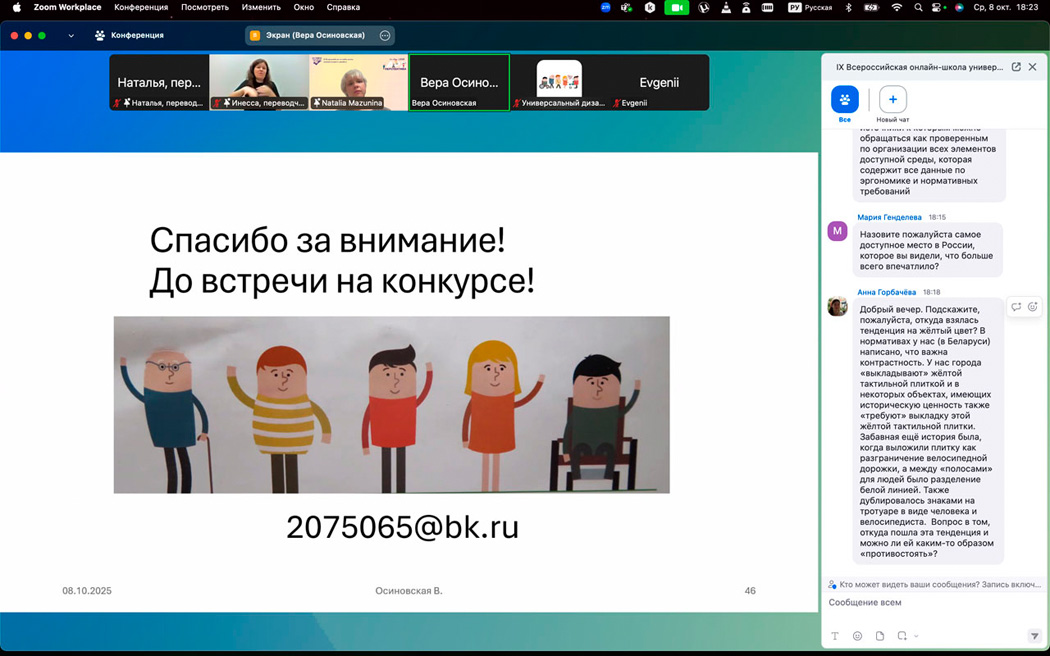Image resolution: width=1050 pixels, height=656 pixels.
Task: Click the Новый чат plus button
Action: (893, 100)
